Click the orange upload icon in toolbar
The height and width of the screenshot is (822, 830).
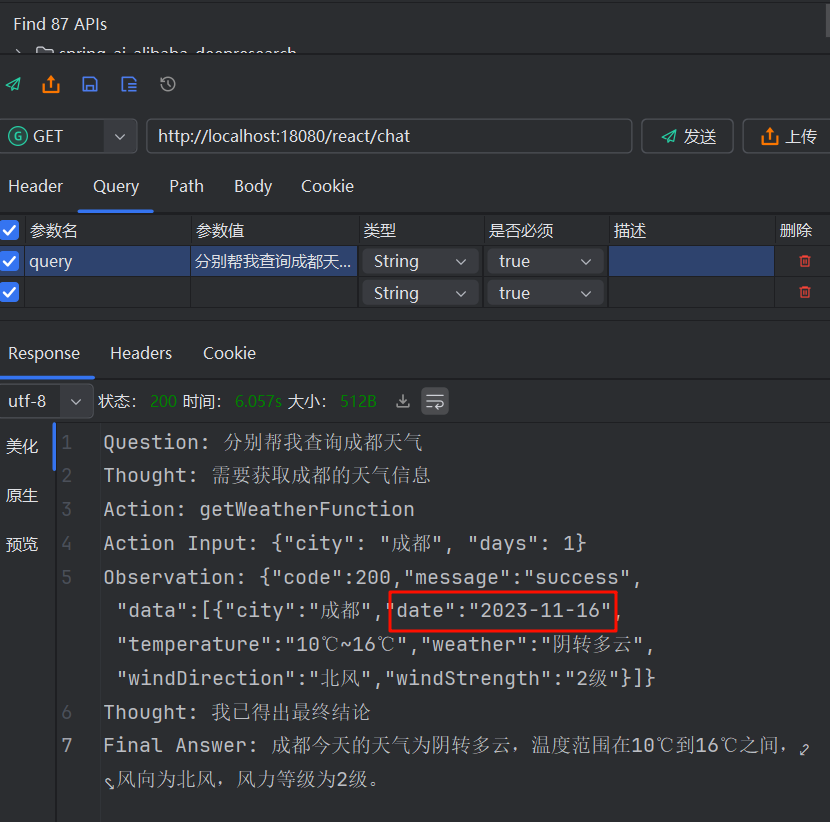(51, 84)
